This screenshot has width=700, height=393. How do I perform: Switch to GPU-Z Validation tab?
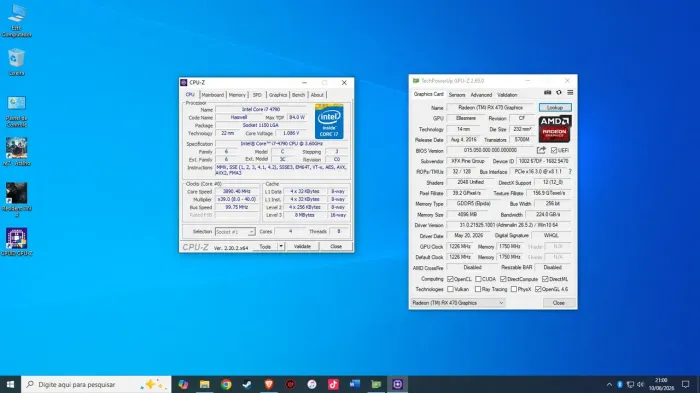(507, 95)
